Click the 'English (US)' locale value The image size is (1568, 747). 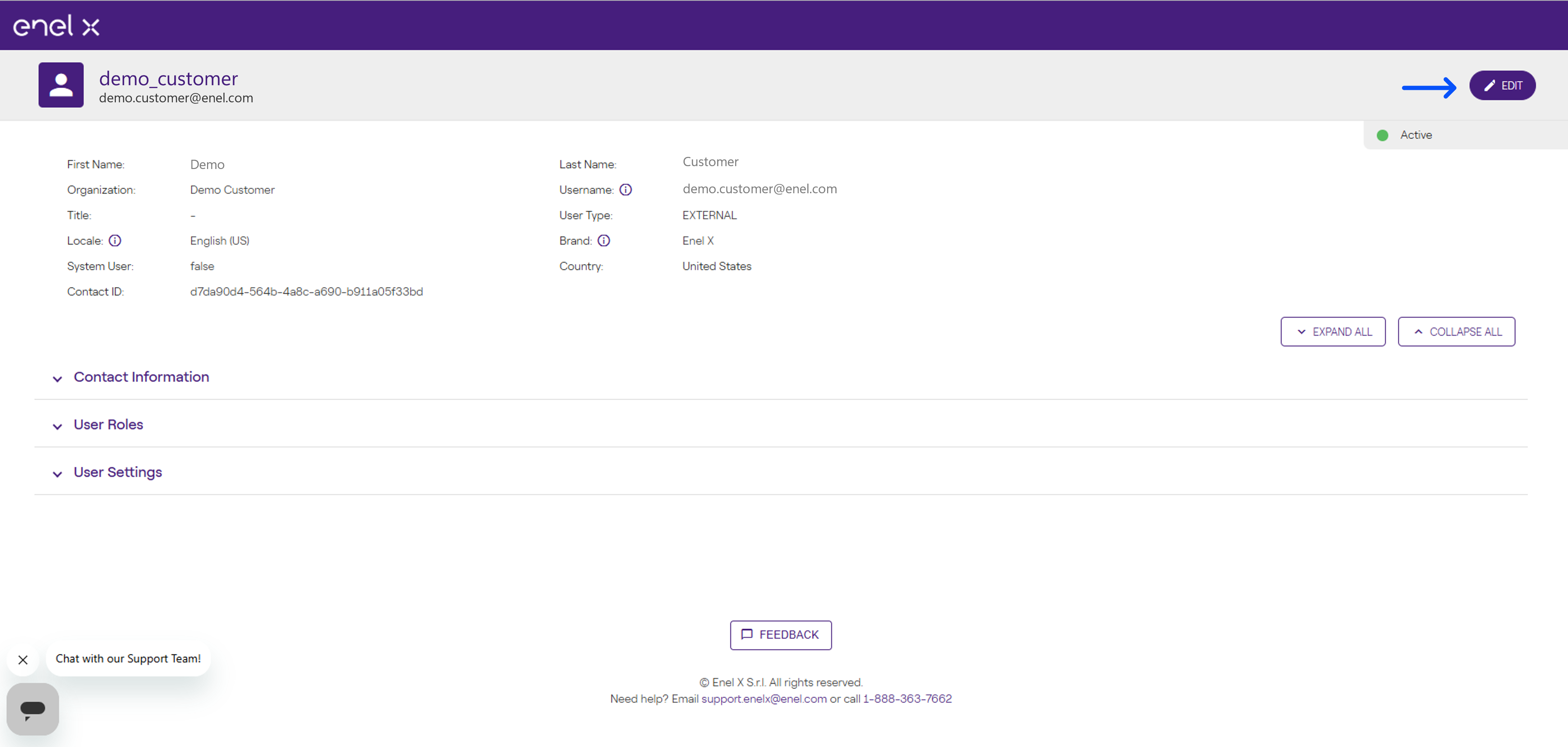click(220, 240)
